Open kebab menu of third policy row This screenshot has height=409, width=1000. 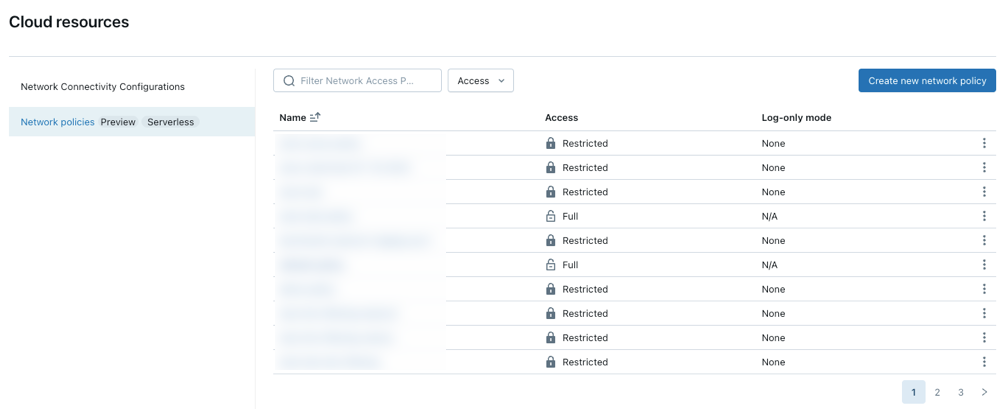pos(984,191)
